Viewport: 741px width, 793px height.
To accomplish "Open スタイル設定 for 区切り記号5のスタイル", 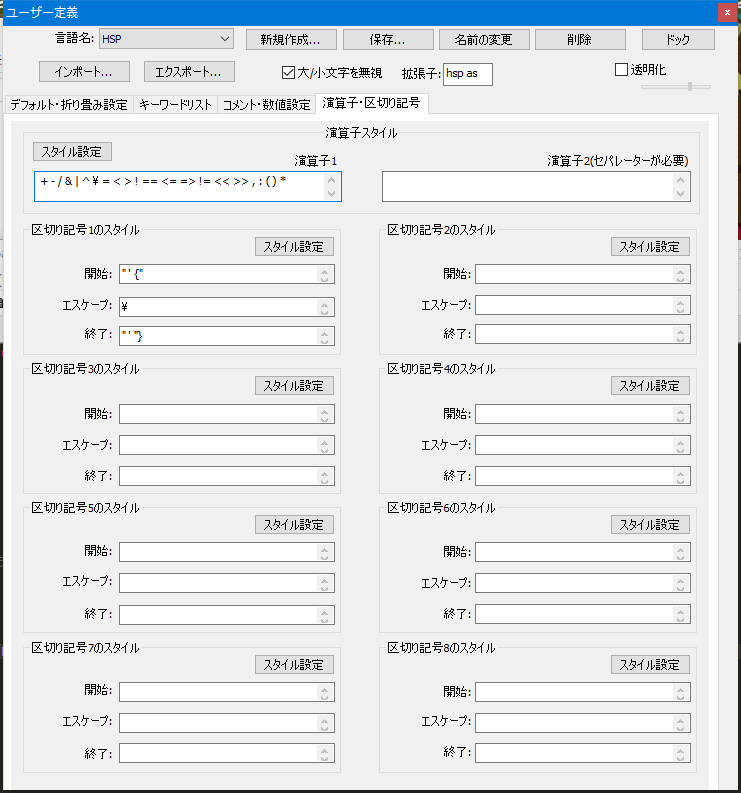I will pos(294,525).
